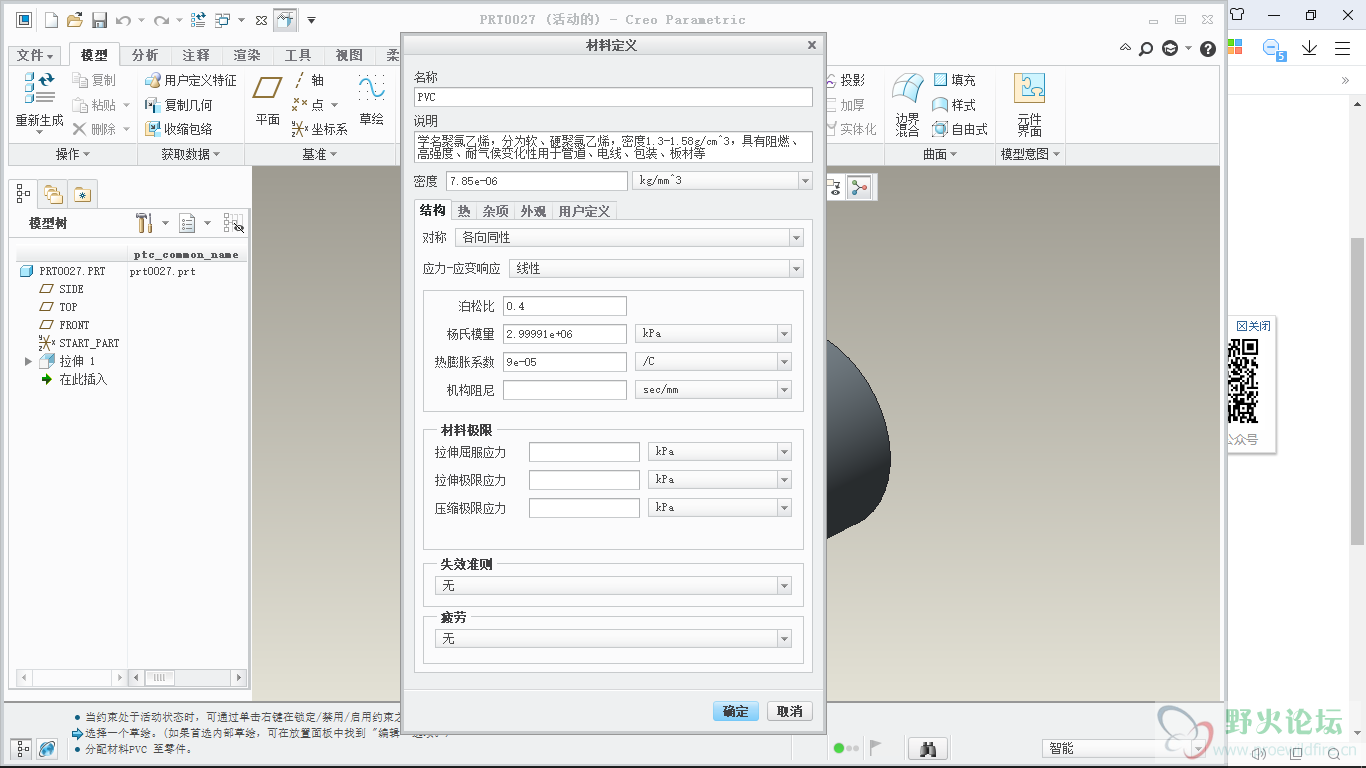Click the 重新生成 regenerate button
The height and width of the screenshot is (768, 1366).
click(x=39, y=102)
